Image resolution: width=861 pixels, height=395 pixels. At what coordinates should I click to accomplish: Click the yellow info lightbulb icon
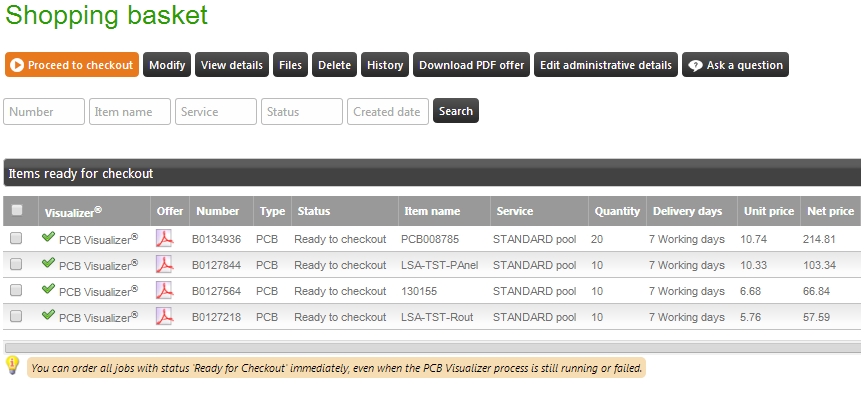pos(13,365)
